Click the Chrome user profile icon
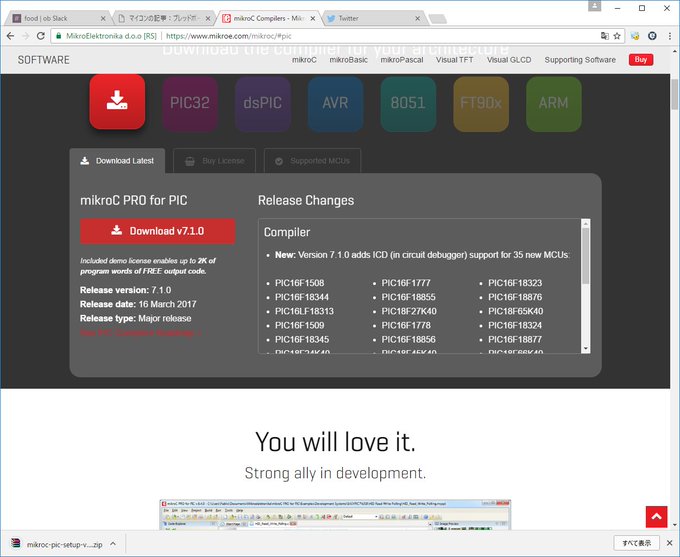Image resolution: width=680 pixels, height=557 pixels. pyautogui.click(x=594, y=6)
